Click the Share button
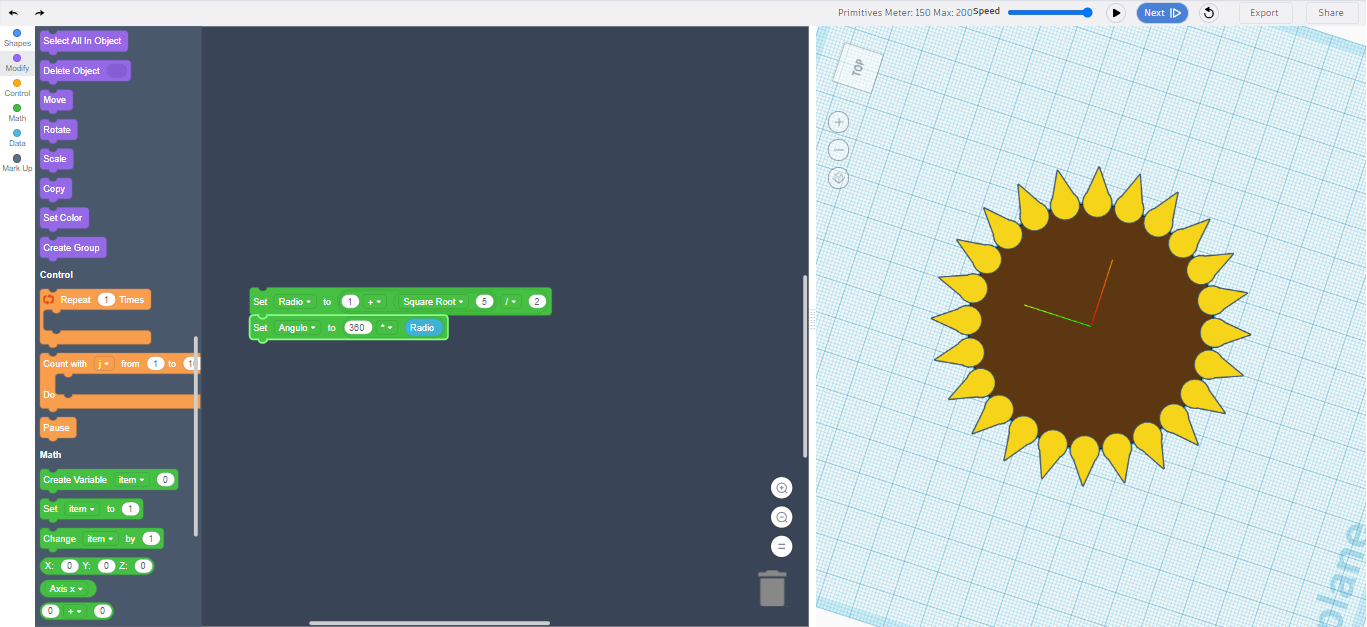 (1331, 13)
